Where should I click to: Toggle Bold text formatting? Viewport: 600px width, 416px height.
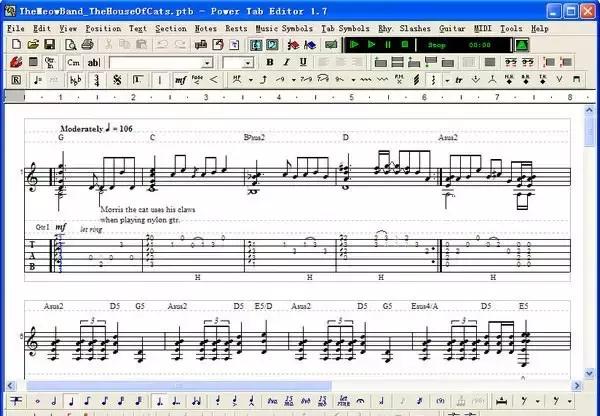click(269, 62)
